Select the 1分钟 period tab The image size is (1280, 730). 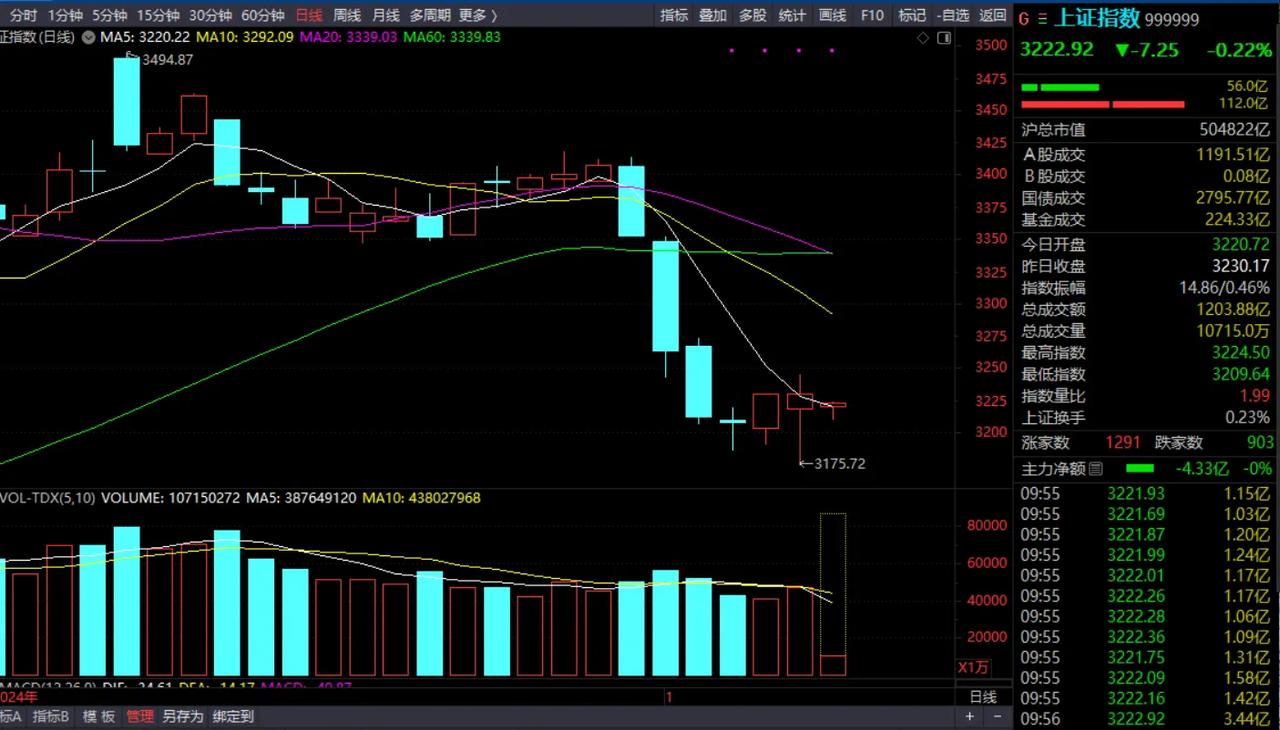click(65, 15)
